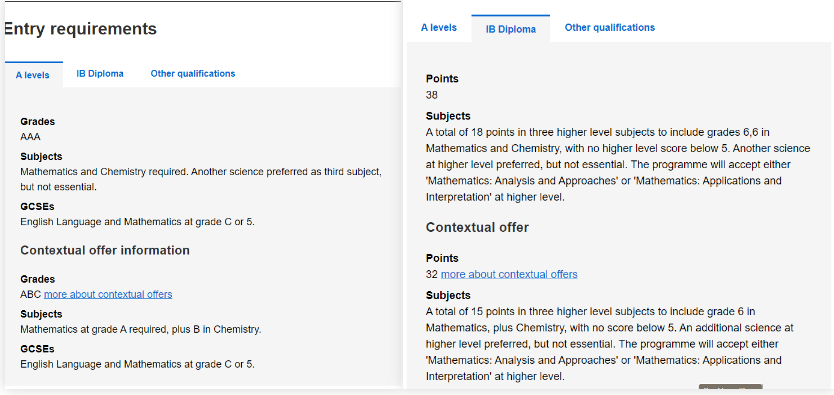Click the Entry requirements heading
This screenshot has height=395, width=834.
tap(80, 29)
